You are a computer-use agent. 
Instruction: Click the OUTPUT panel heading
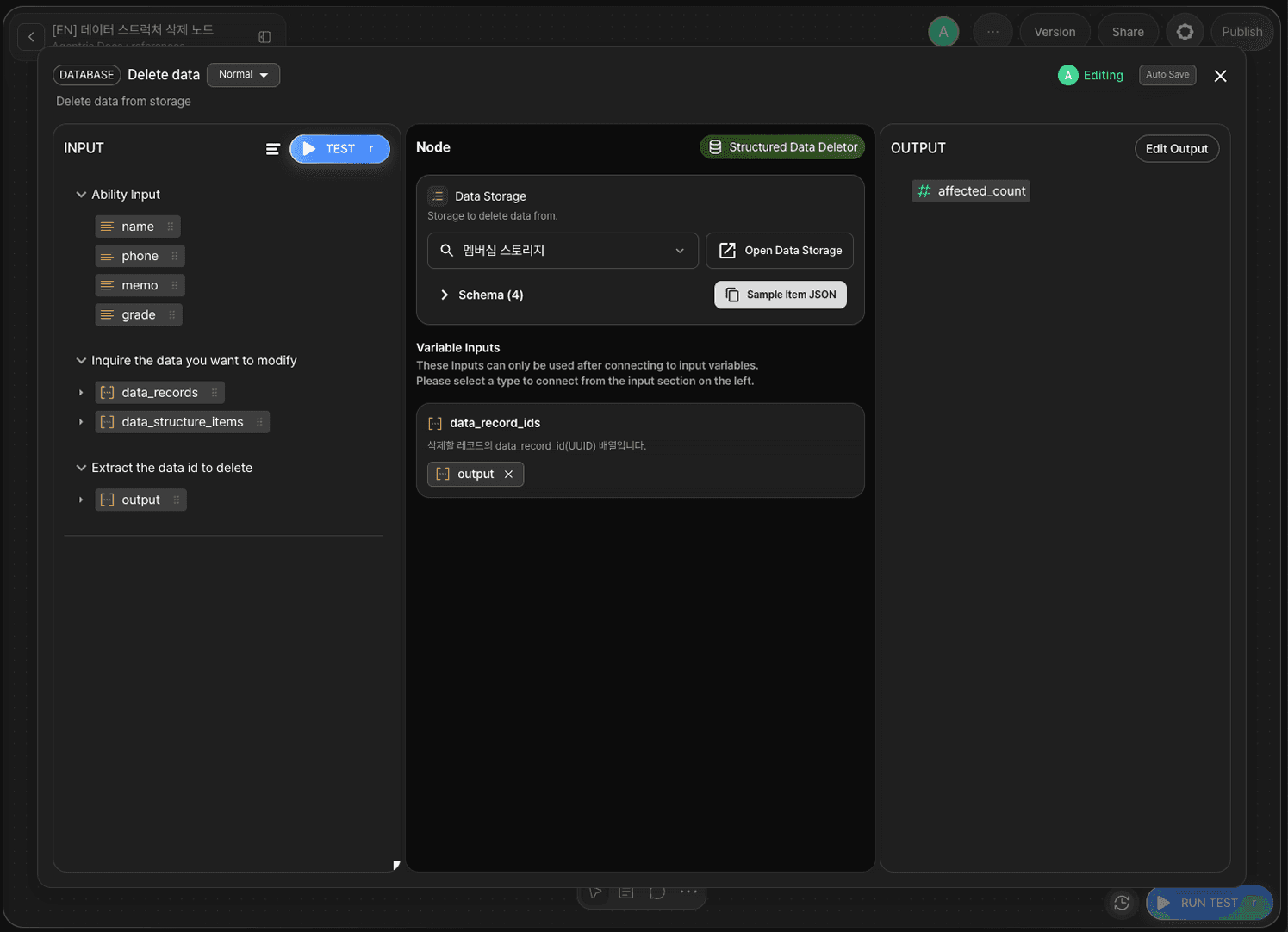click(918, 148)
